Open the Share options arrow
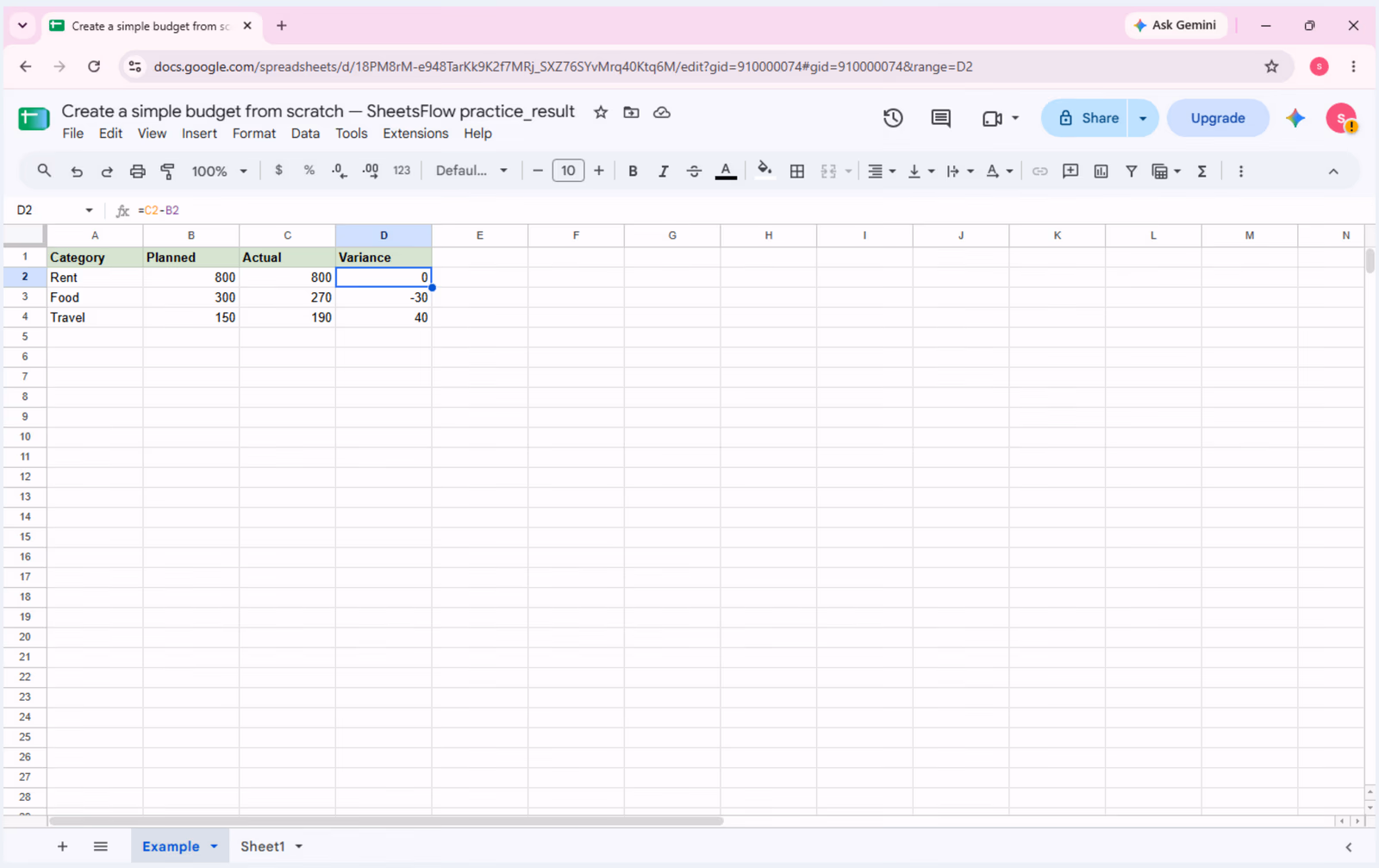The image size is (1379, 868). [x=1143, y=118]
